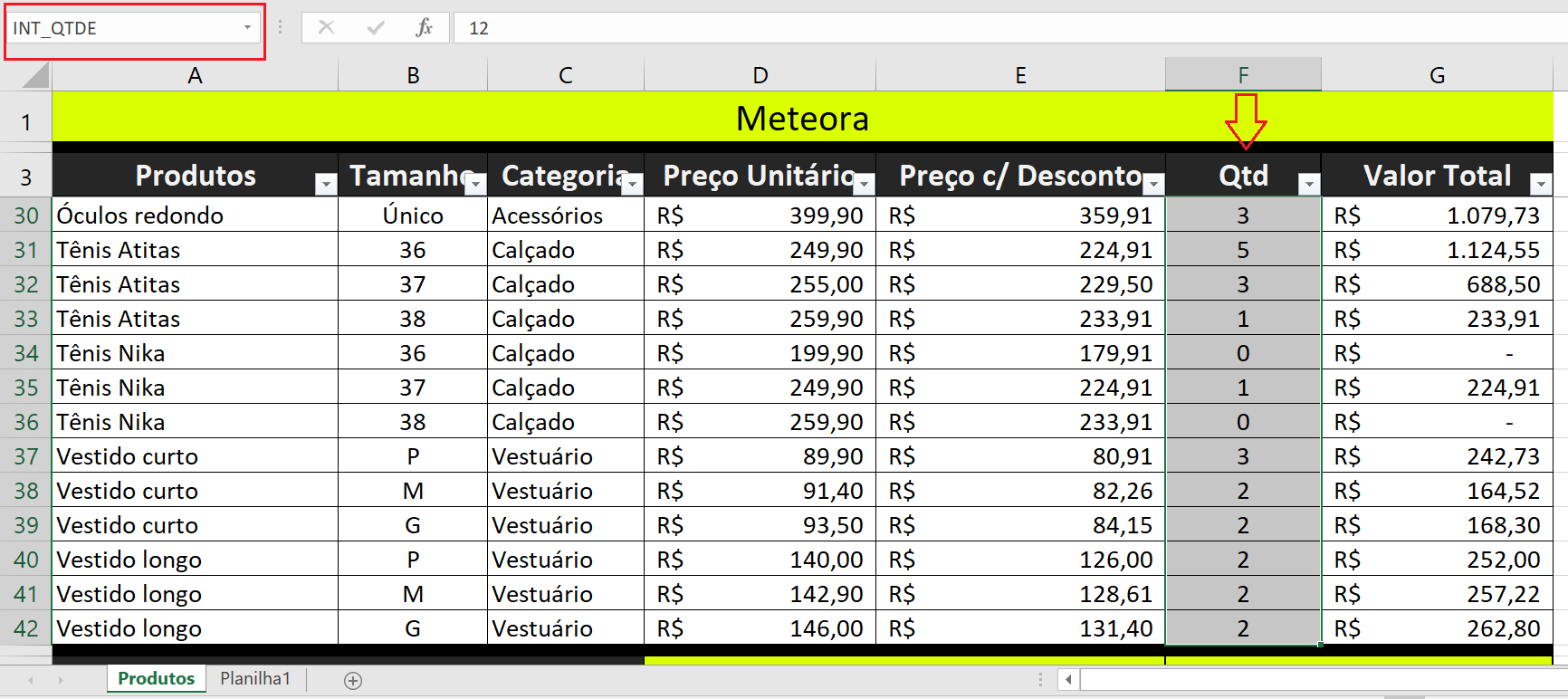Select column D header
Viewport: 1568px width, 699px height.
click(760, 75)
